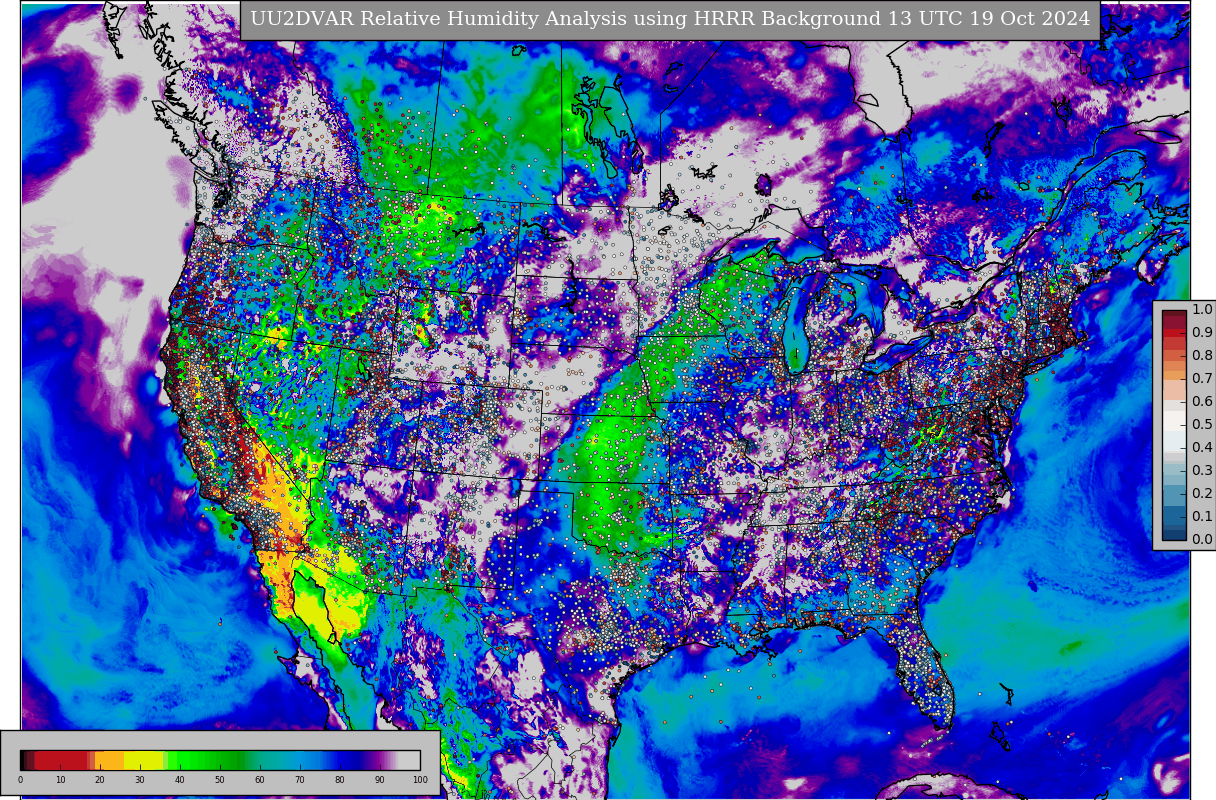Click the 40 tick label on humidity colorbar
Screen dimensions: 1216x800
[x=179, y=780]
